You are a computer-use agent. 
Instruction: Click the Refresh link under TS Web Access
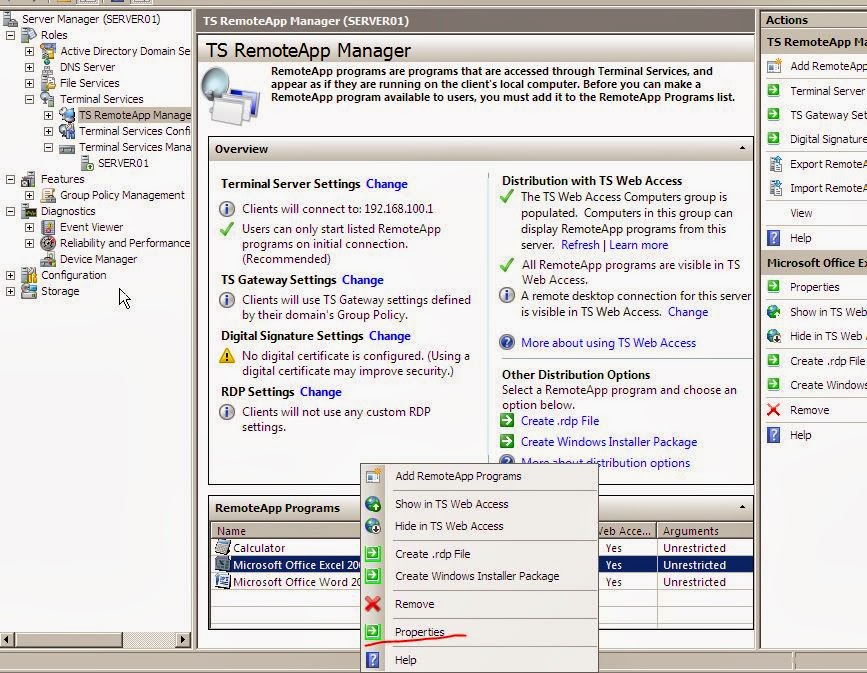tap(580, 244)
